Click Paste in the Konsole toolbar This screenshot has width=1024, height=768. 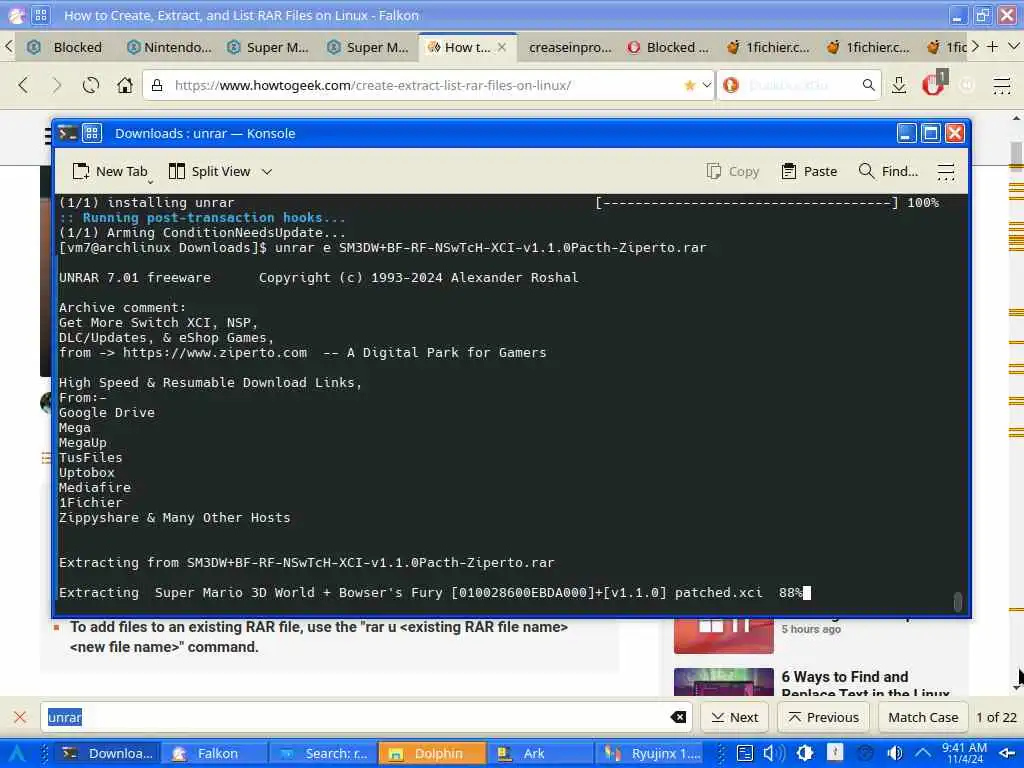[x=809, y=171]
